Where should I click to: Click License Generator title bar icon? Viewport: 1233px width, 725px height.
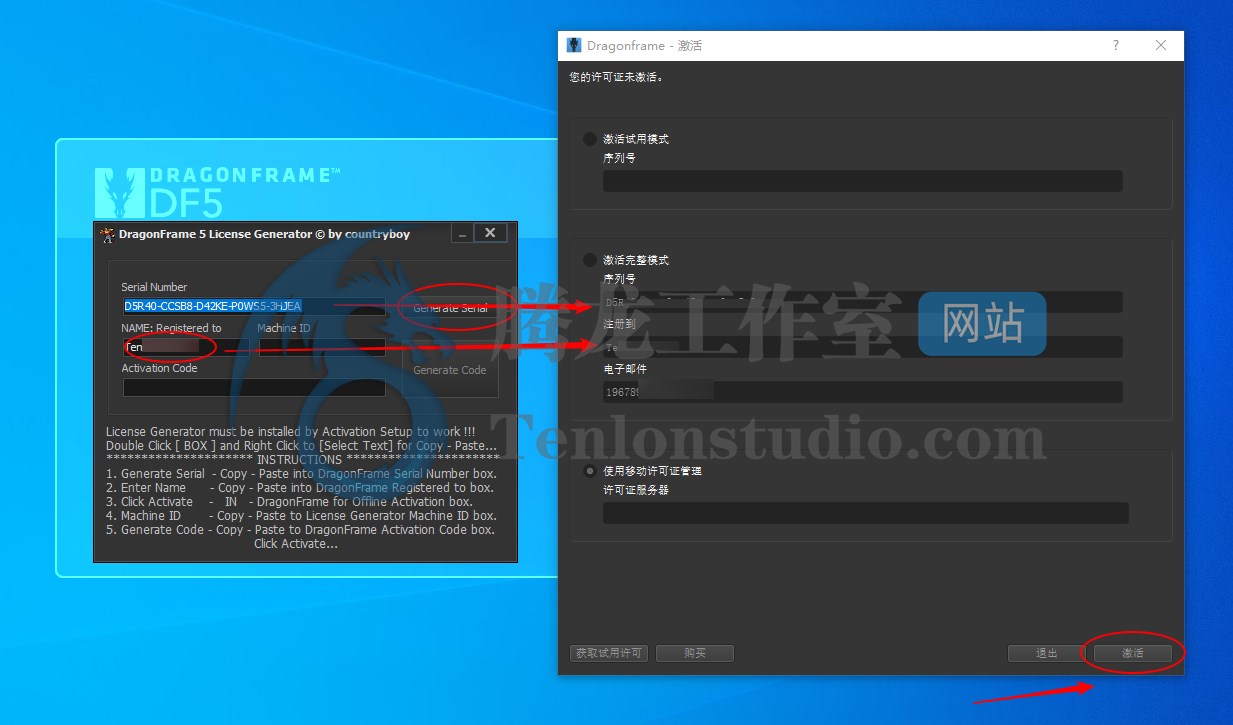coord(107,234)
